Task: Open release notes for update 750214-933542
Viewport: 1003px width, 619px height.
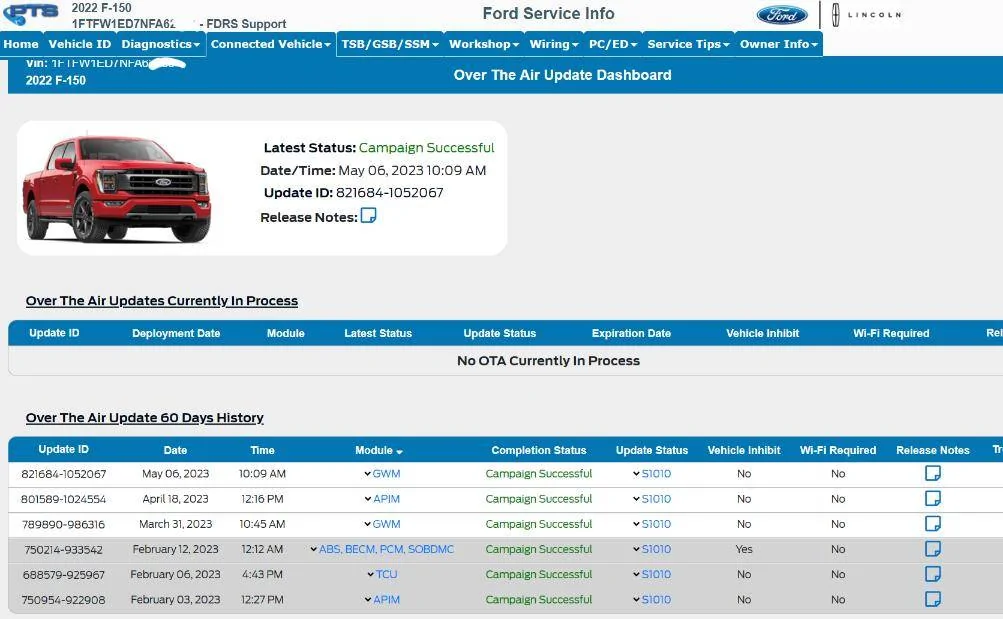Action: coord(933,549)
